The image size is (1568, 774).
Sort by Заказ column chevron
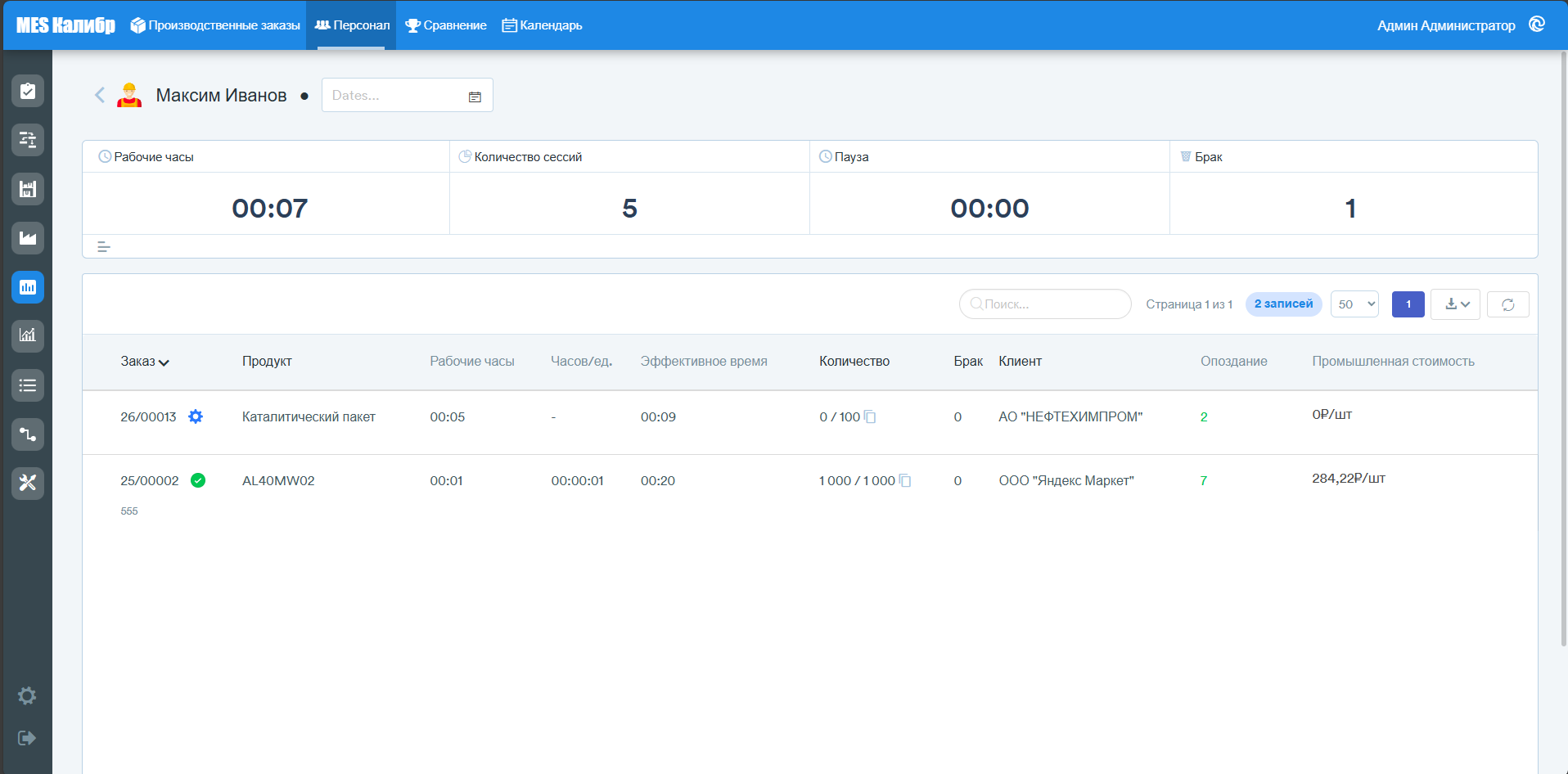[164, 362]
